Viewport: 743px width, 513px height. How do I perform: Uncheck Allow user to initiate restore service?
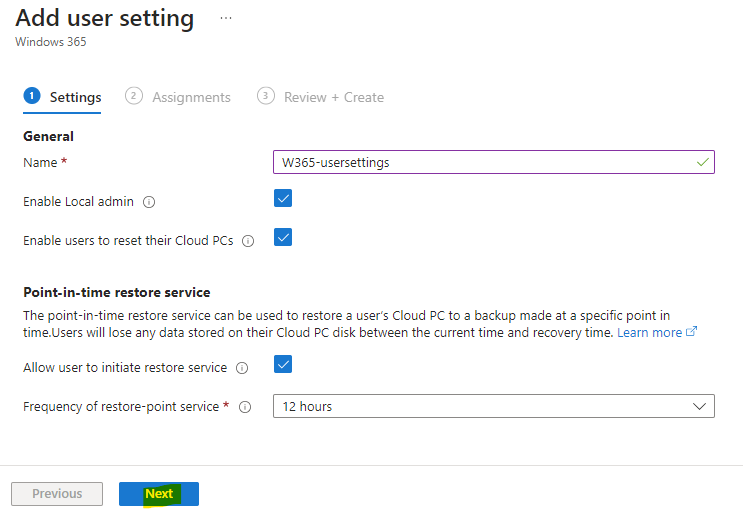(x=283, y=364)
